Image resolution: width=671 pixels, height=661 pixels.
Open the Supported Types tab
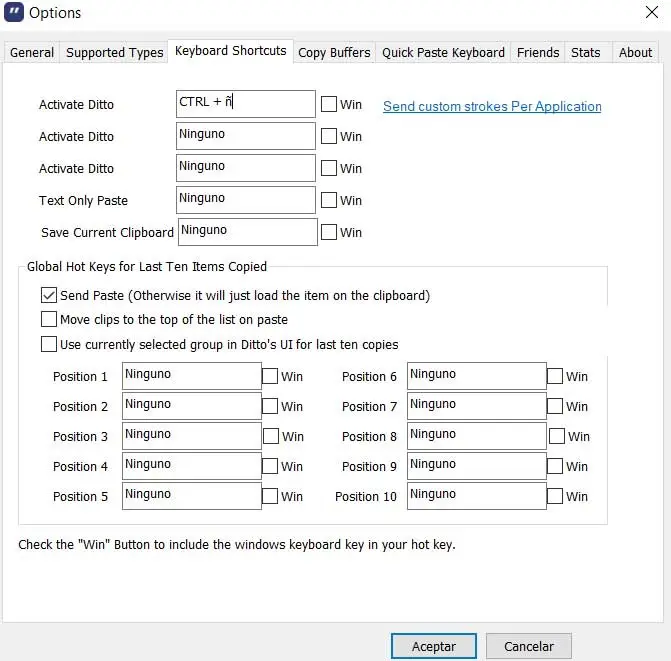click(x=114, y=52)
